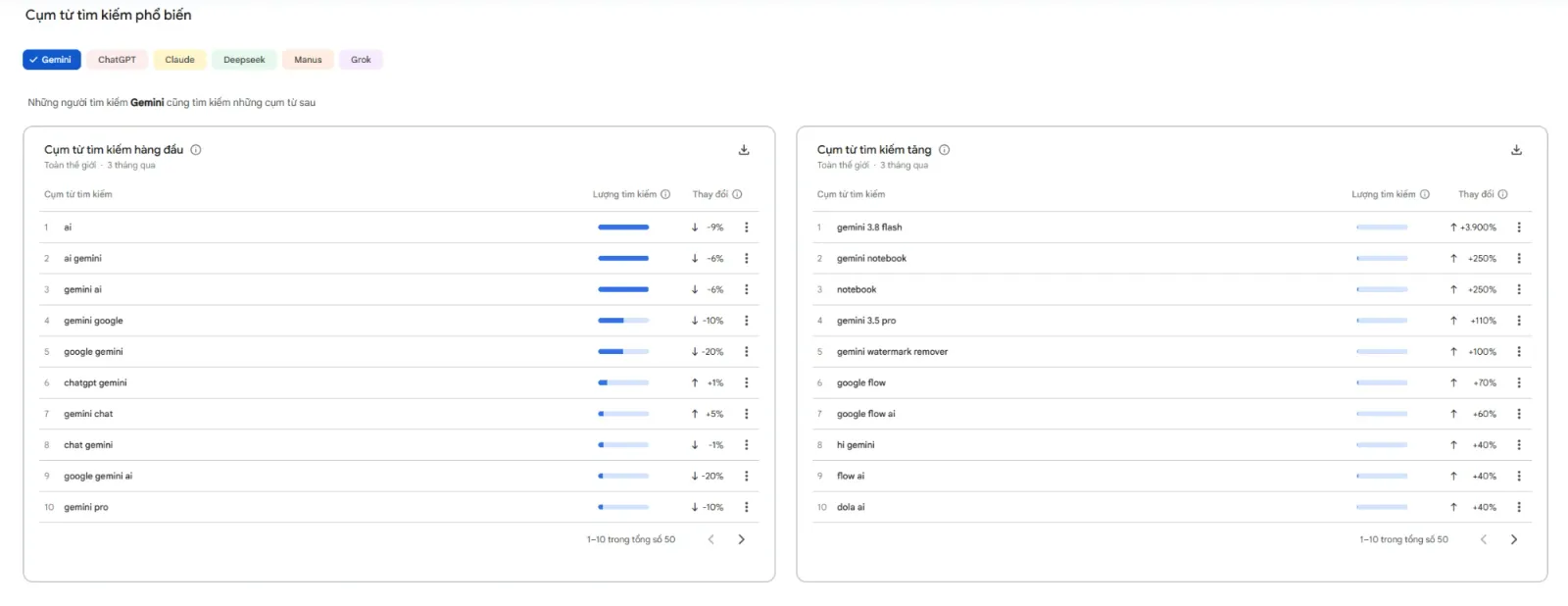The width and height of the screenshot is (1568, 606).
Task: Show info for 'Thay đổi' in the rising terms table
Action: [x=1502, y=194]
